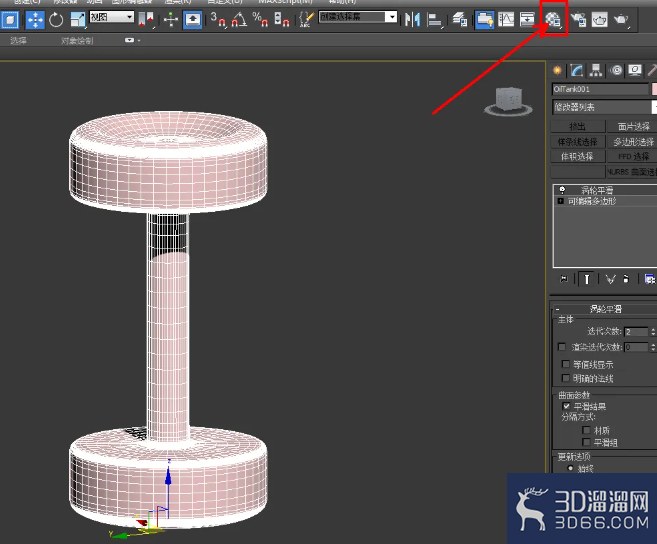Click the object color swatch
The height and width of the screenshot is (544, 657).
[654, 89]
